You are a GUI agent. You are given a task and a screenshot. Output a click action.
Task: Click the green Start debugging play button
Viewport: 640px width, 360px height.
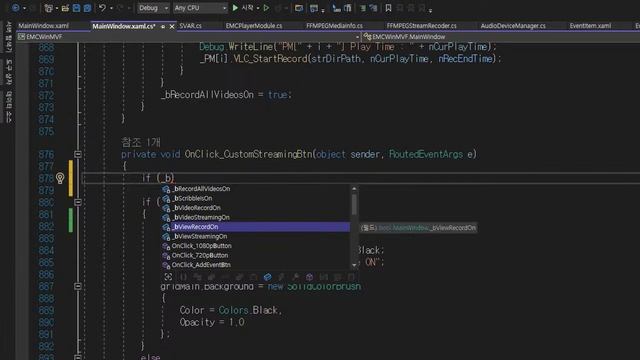pyautogui.click(x=235, y=8)
